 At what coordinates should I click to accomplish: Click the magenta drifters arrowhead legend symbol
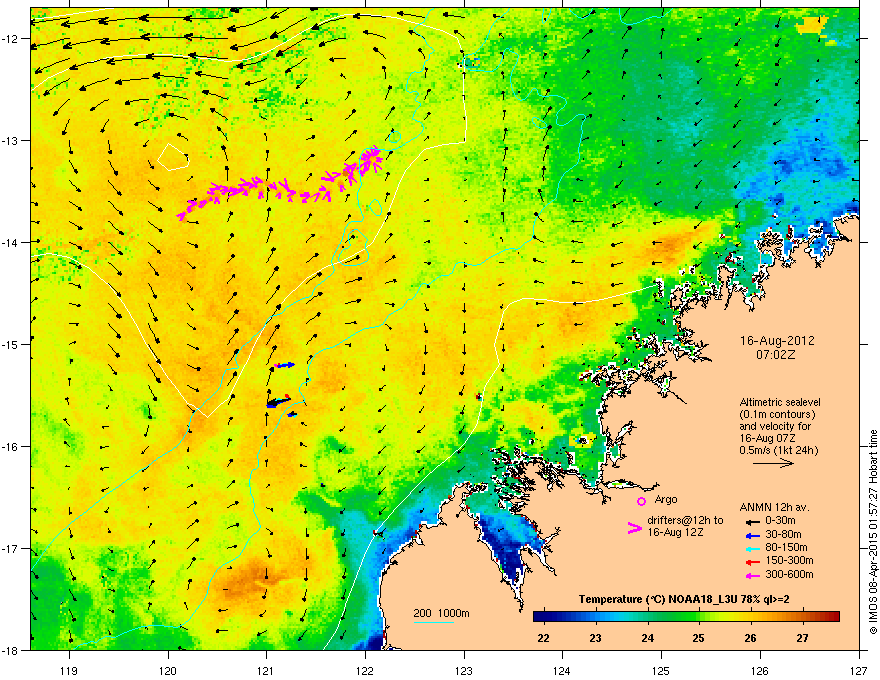(x=635, y=528)
